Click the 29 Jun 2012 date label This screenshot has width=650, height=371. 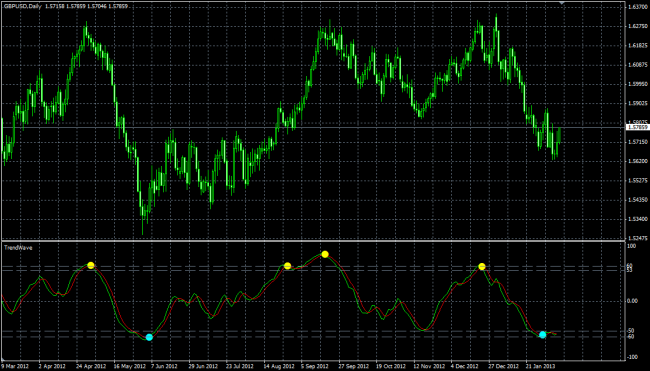203,366
